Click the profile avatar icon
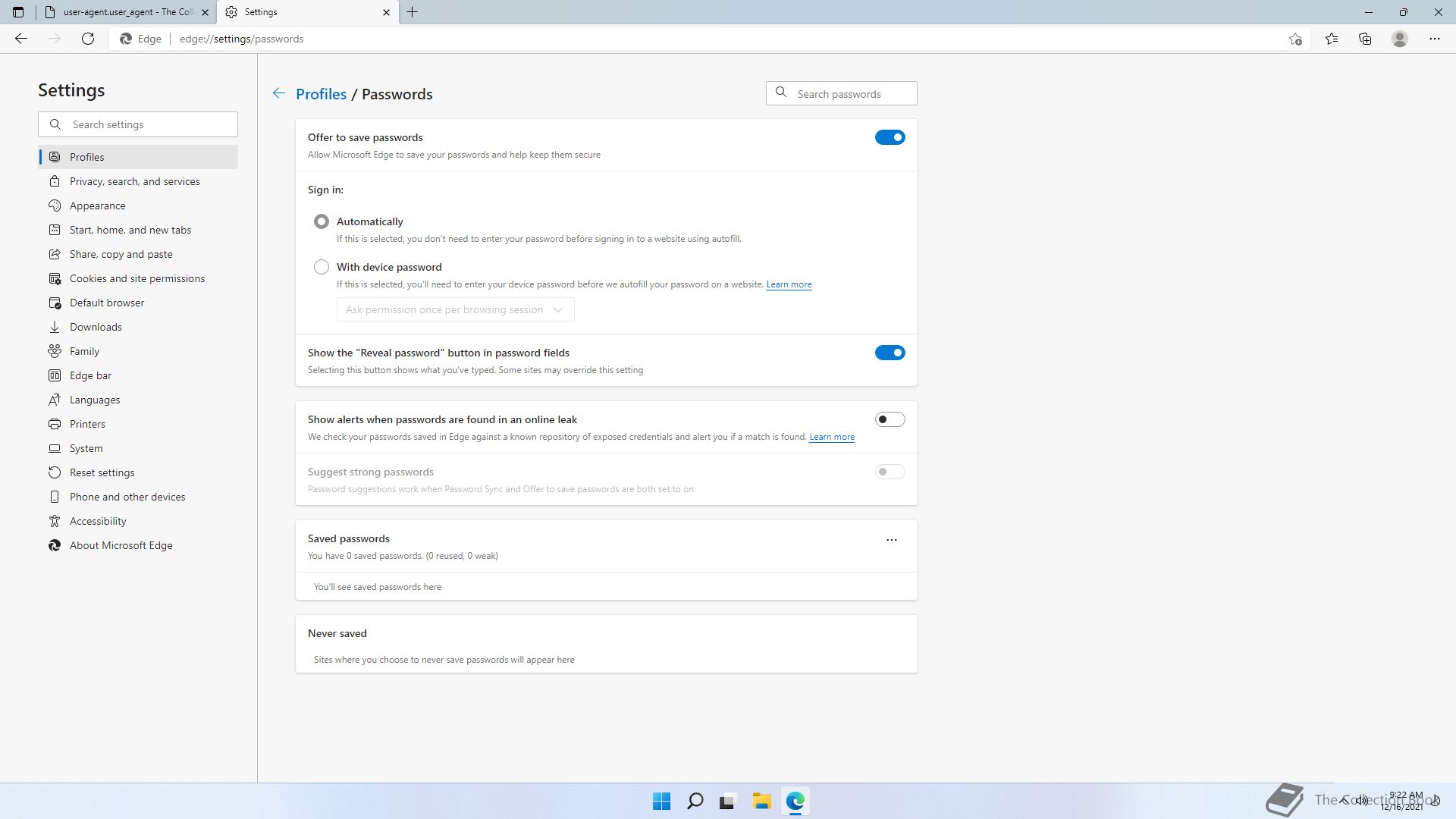The height and width of the screenshot is (819, 1456). 1400,39
